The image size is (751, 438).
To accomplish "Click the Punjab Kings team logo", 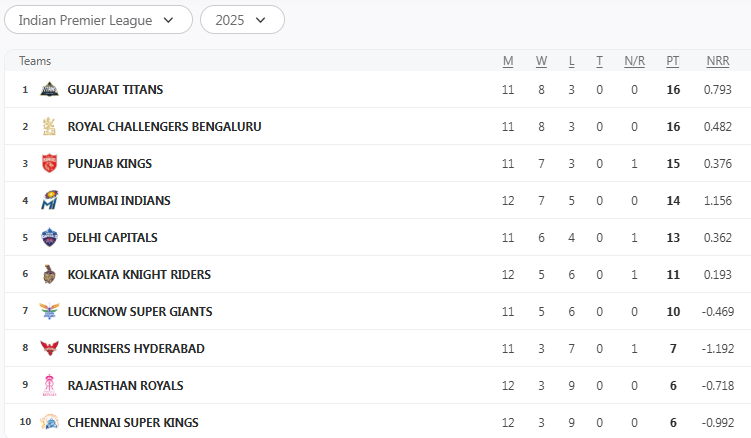I will coord(49,163).
